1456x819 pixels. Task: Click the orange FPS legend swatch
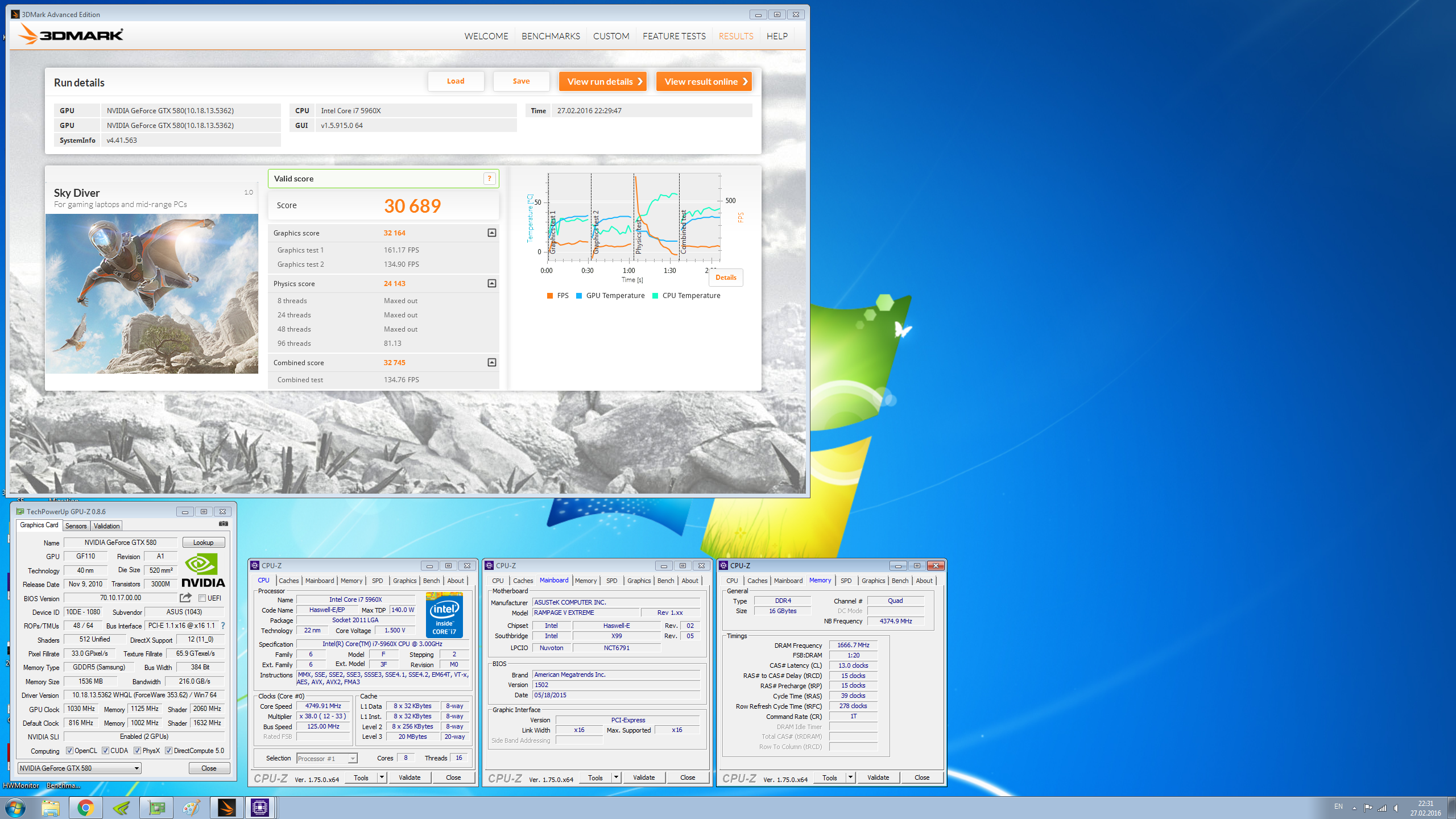click(x=549, y=296)
